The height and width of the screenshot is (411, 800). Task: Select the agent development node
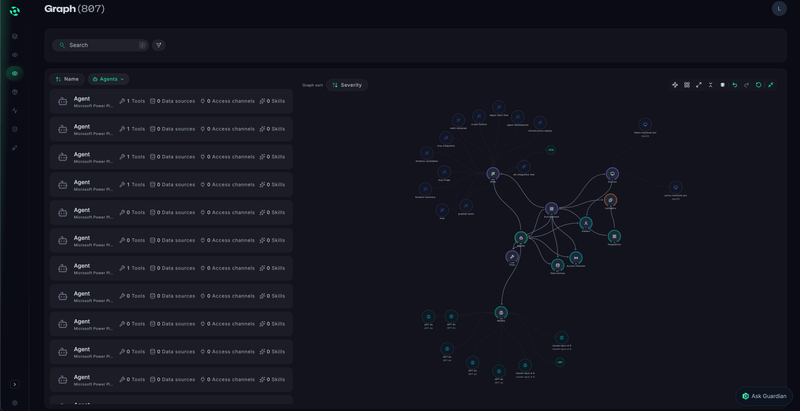517,117
